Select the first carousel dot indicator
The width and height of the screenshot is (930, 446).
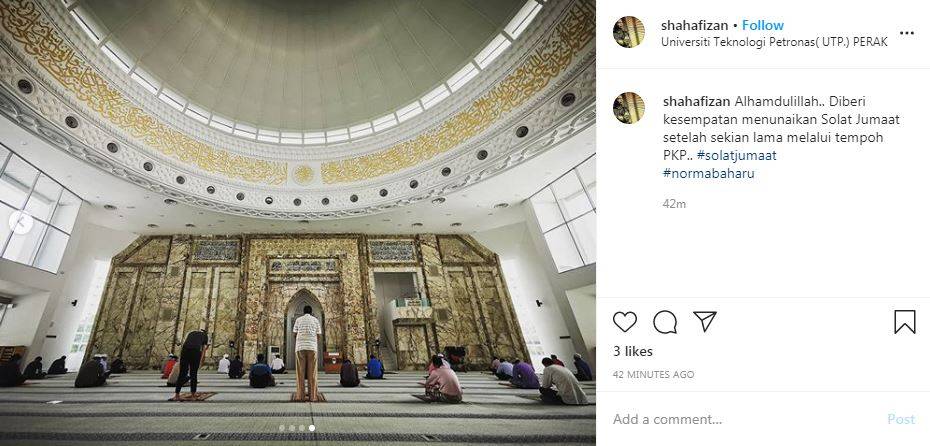pos(282,428)
